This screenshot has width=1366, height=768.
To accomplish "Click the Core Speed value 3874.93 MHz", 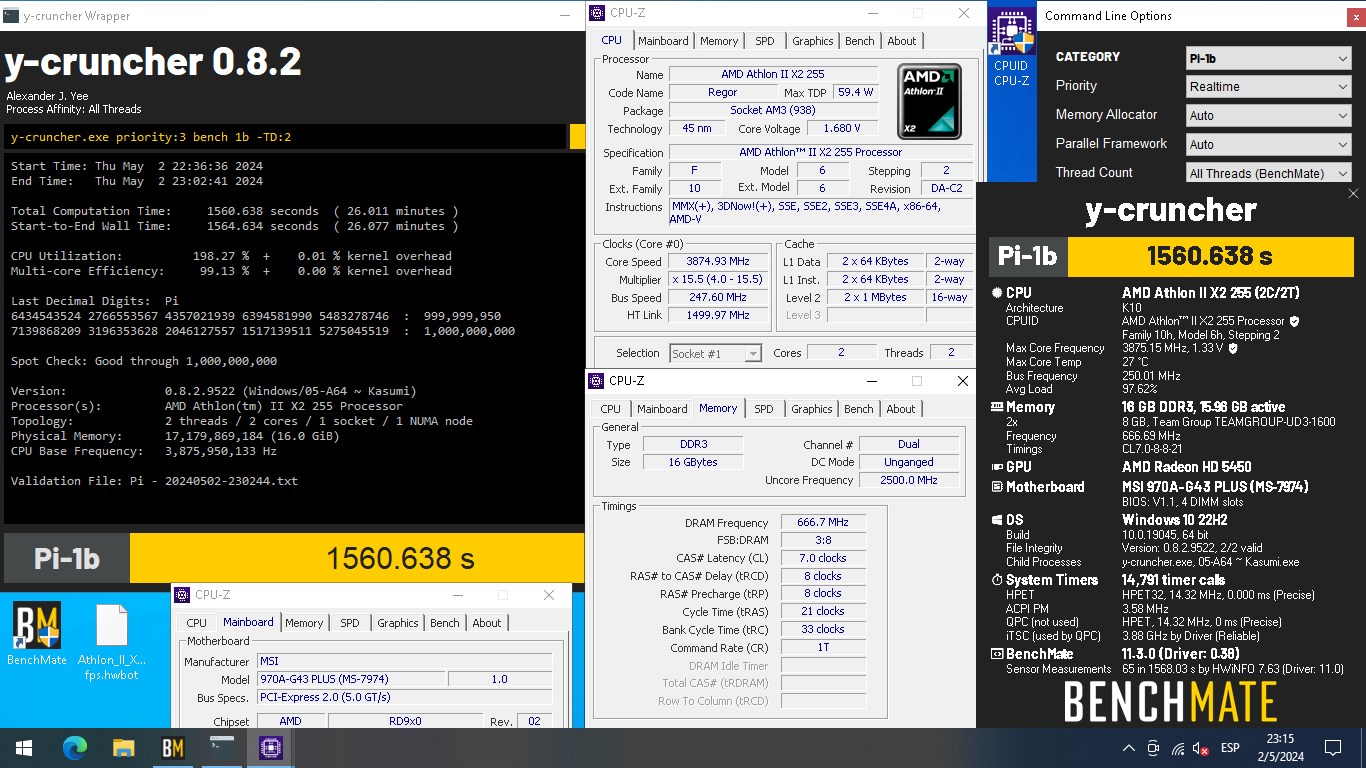I will [717, 262].
